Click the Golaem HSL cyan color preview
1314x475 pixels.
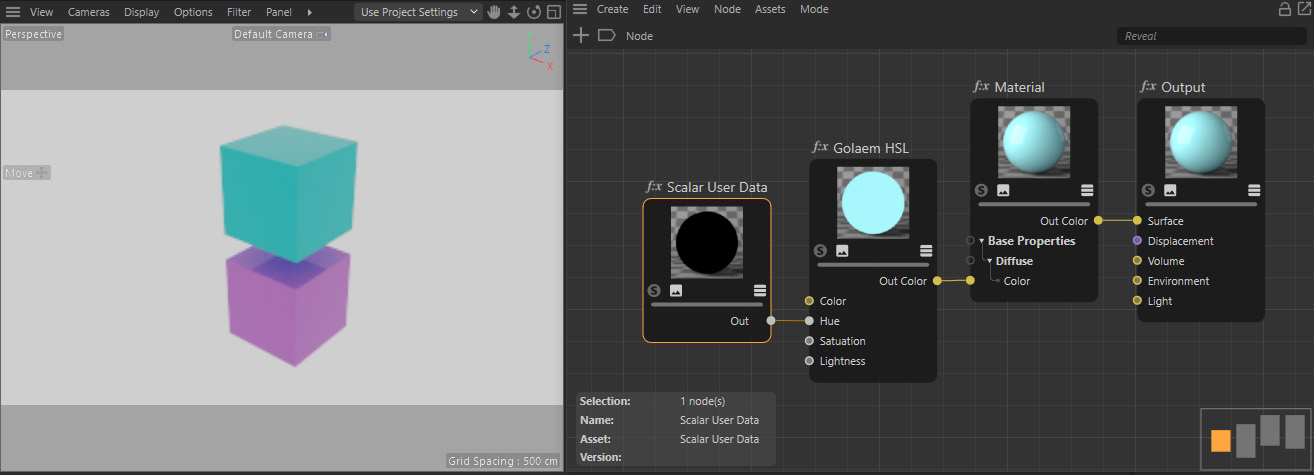(873, 202)
